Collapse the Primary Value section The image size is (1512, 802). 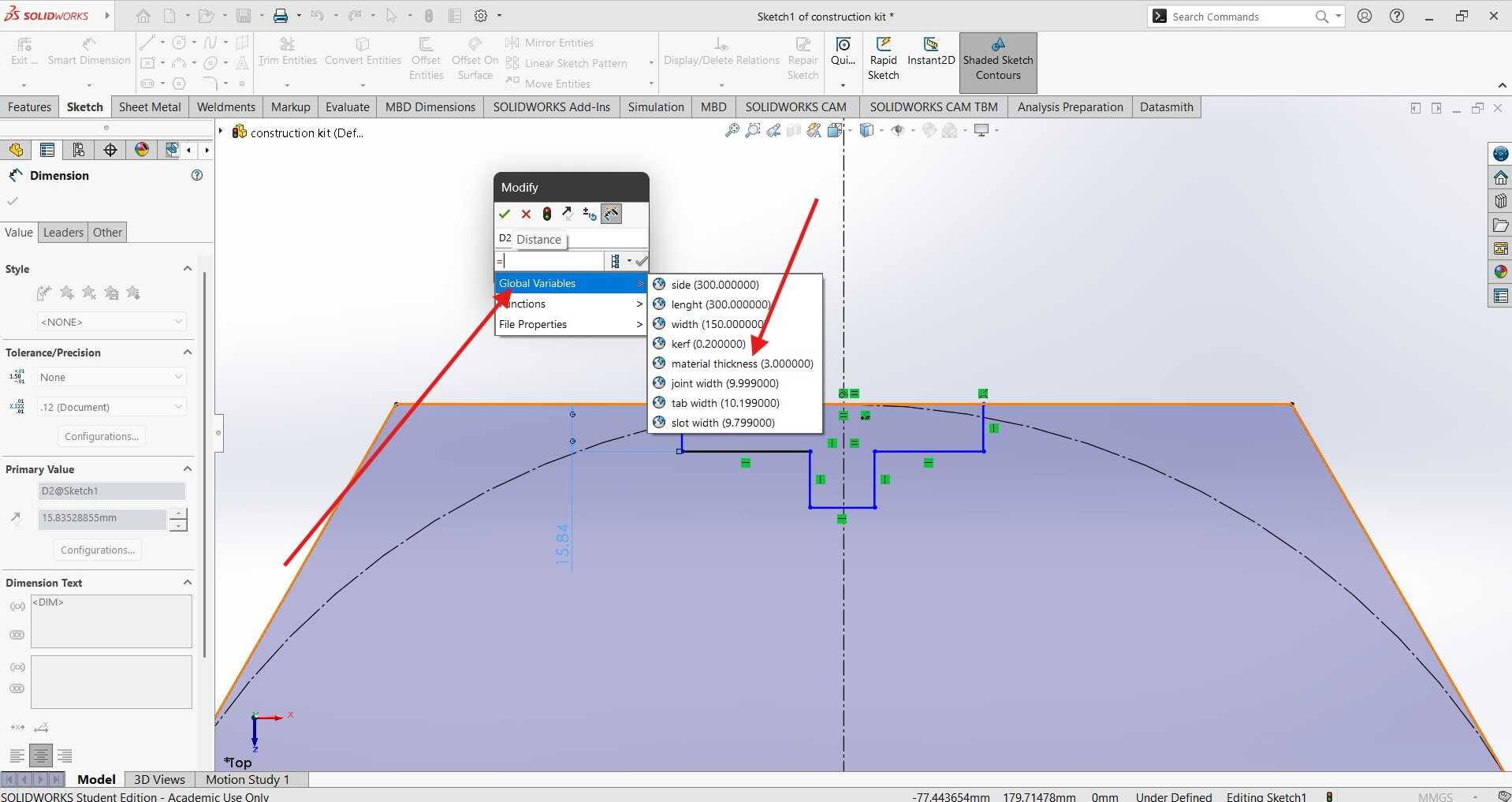click(x=188, y=469)
